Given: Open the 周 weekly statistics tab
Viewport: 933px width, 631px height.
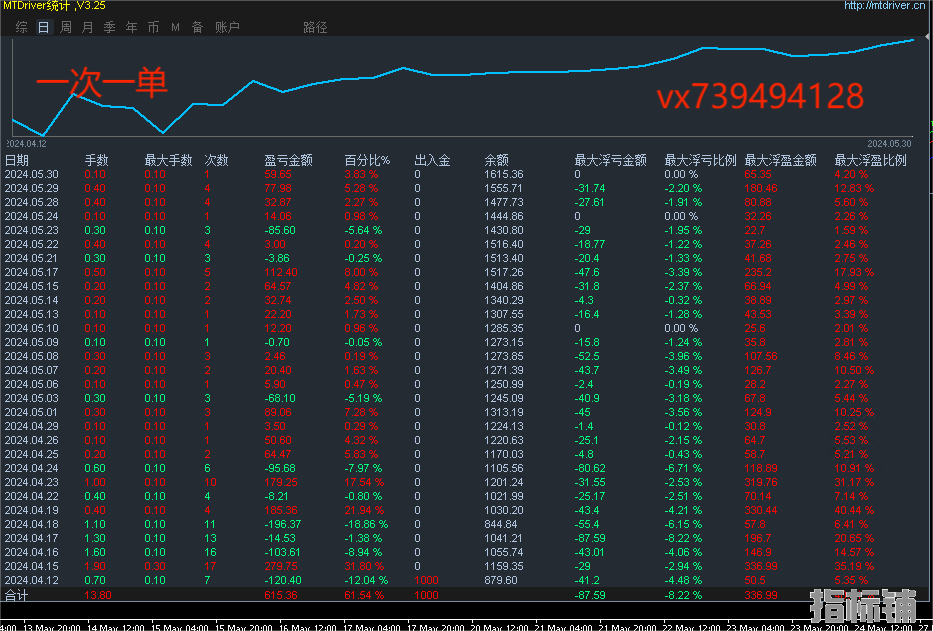Looking at the screenshot, I should pos(66,27).
